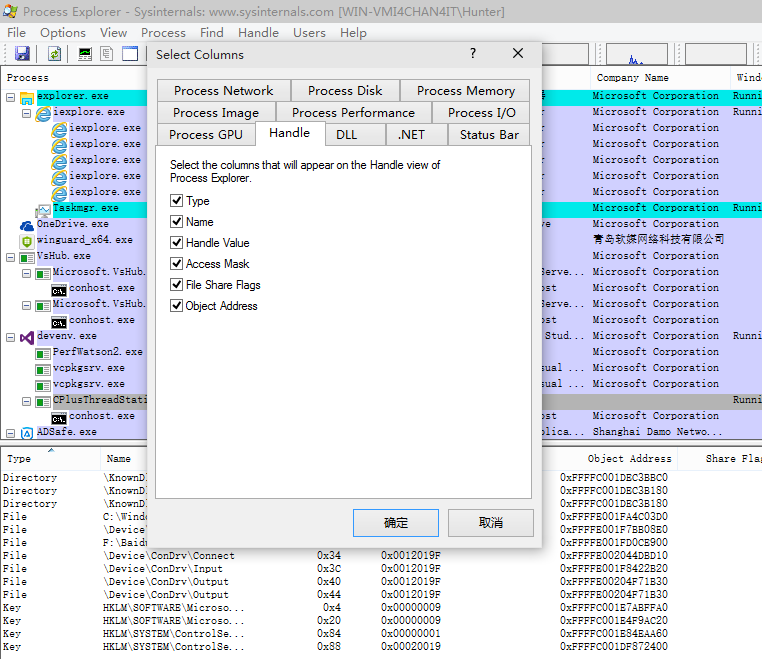Image resolution: width=762 pixels, height=659 pixels.
Task: Open the Handle menu
Action: (x=258, y=33)
